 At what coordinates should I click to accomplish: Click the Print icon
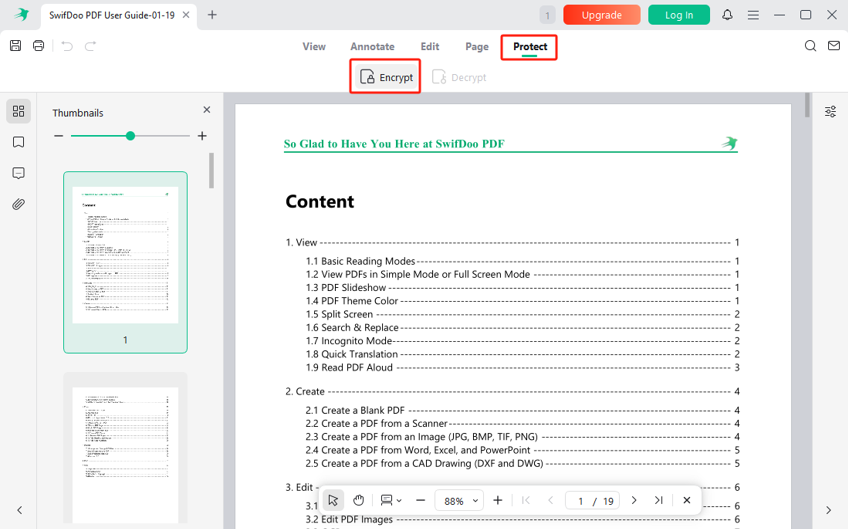coord(38,46)
